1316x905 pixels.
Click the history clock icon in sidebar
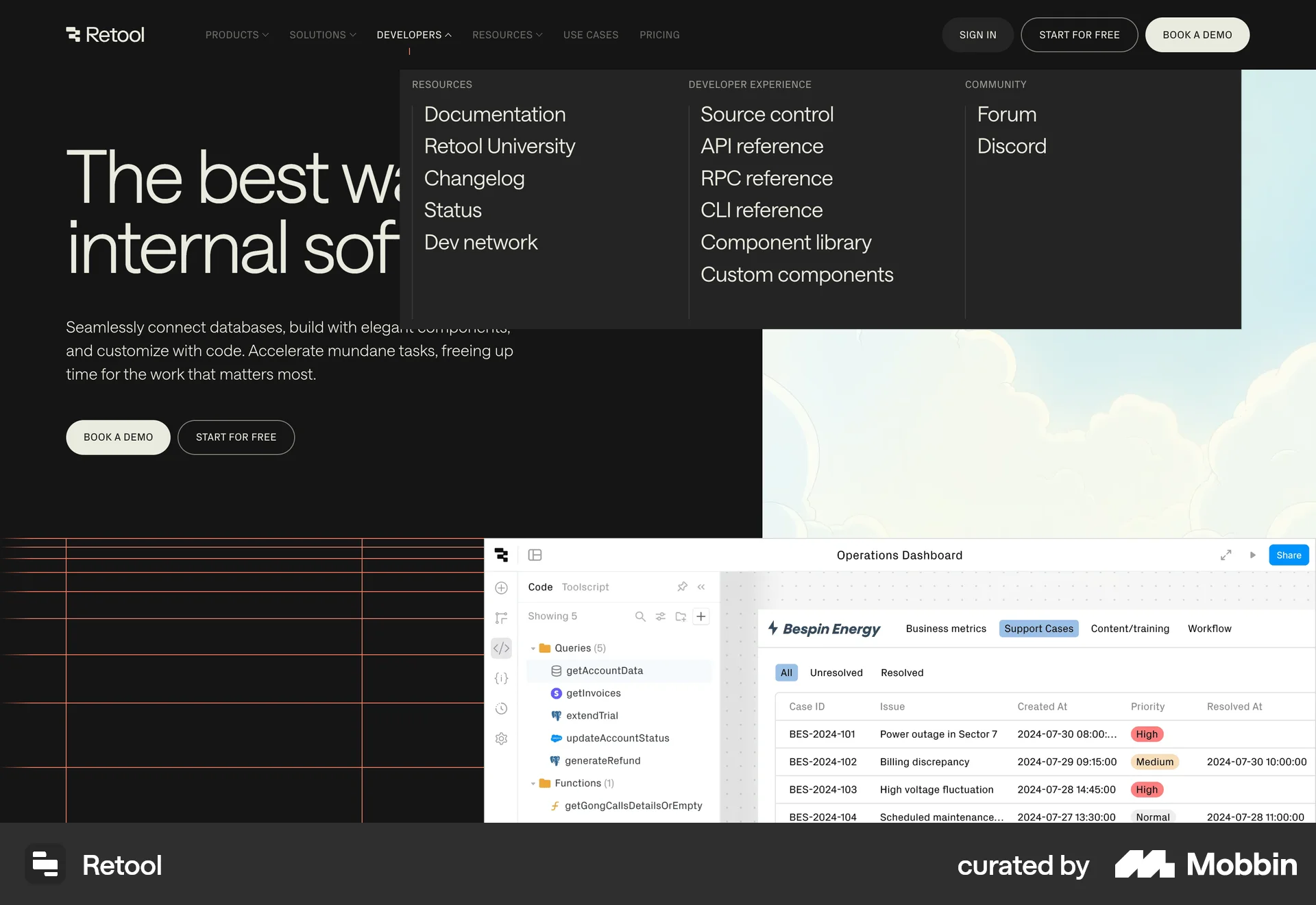[x=501, y=708]
